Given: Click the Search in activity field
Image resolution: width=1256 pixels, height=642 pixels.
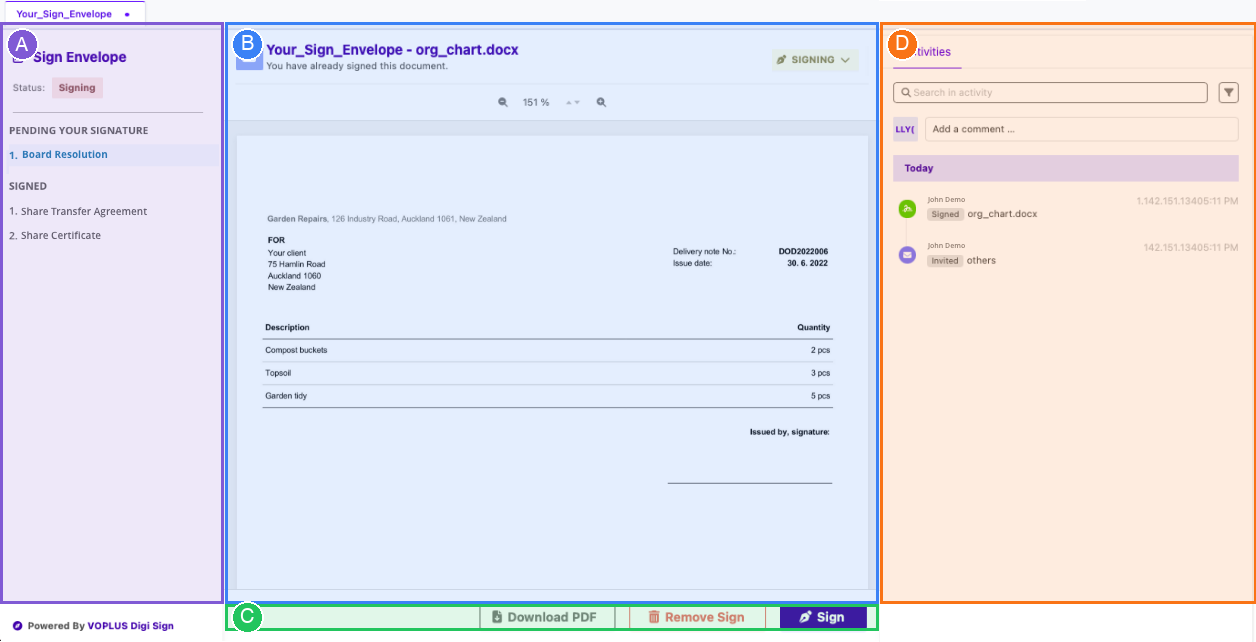Looking at the screenshot, I should click(x=1050, y=92).
